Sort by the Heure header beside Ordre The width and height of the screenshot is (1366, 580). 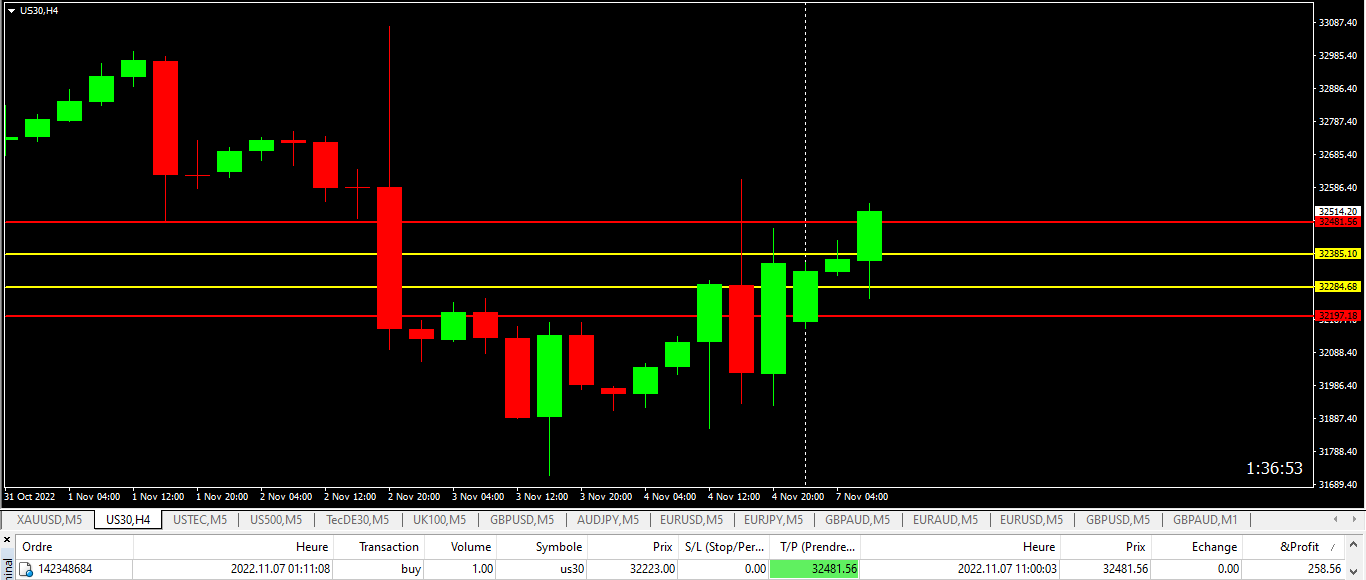(233, 547)
